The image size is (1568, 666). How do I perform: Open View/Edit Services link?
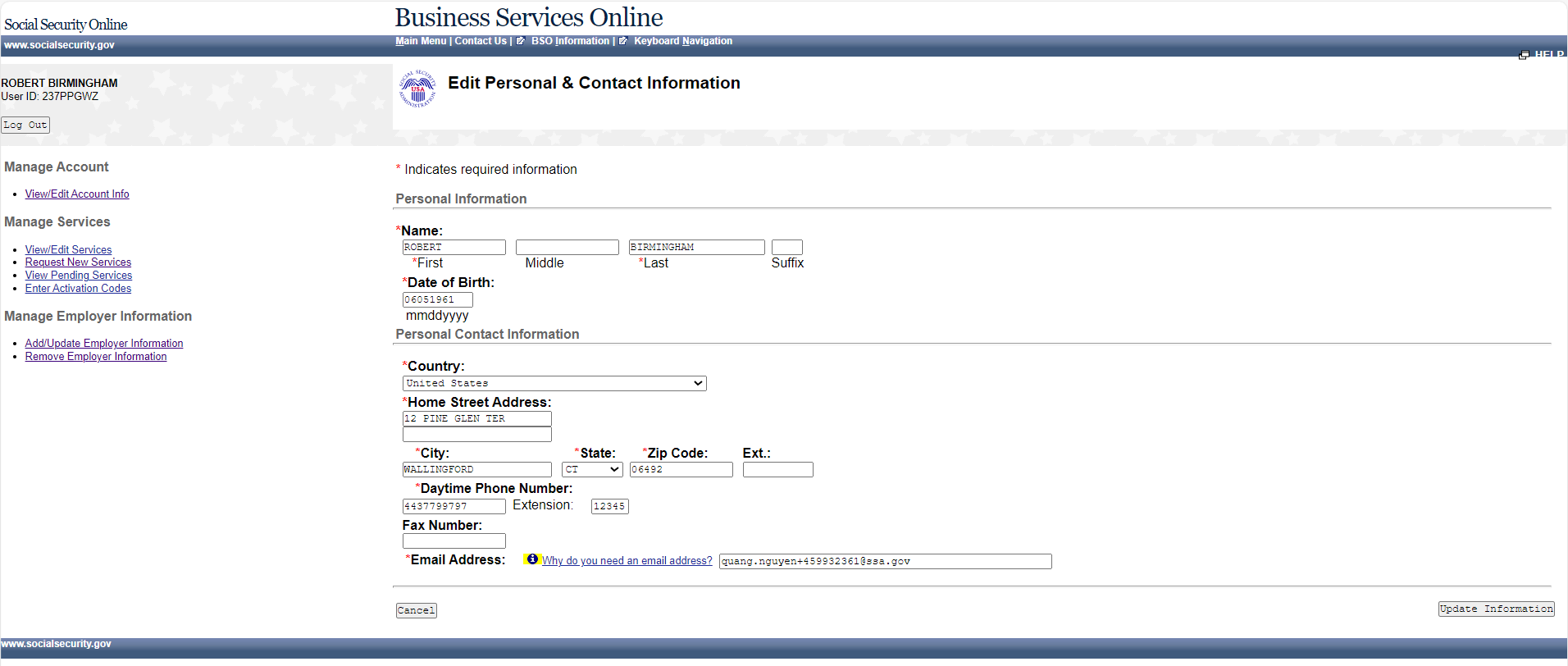pyautogui.click(x=68, y=250)
